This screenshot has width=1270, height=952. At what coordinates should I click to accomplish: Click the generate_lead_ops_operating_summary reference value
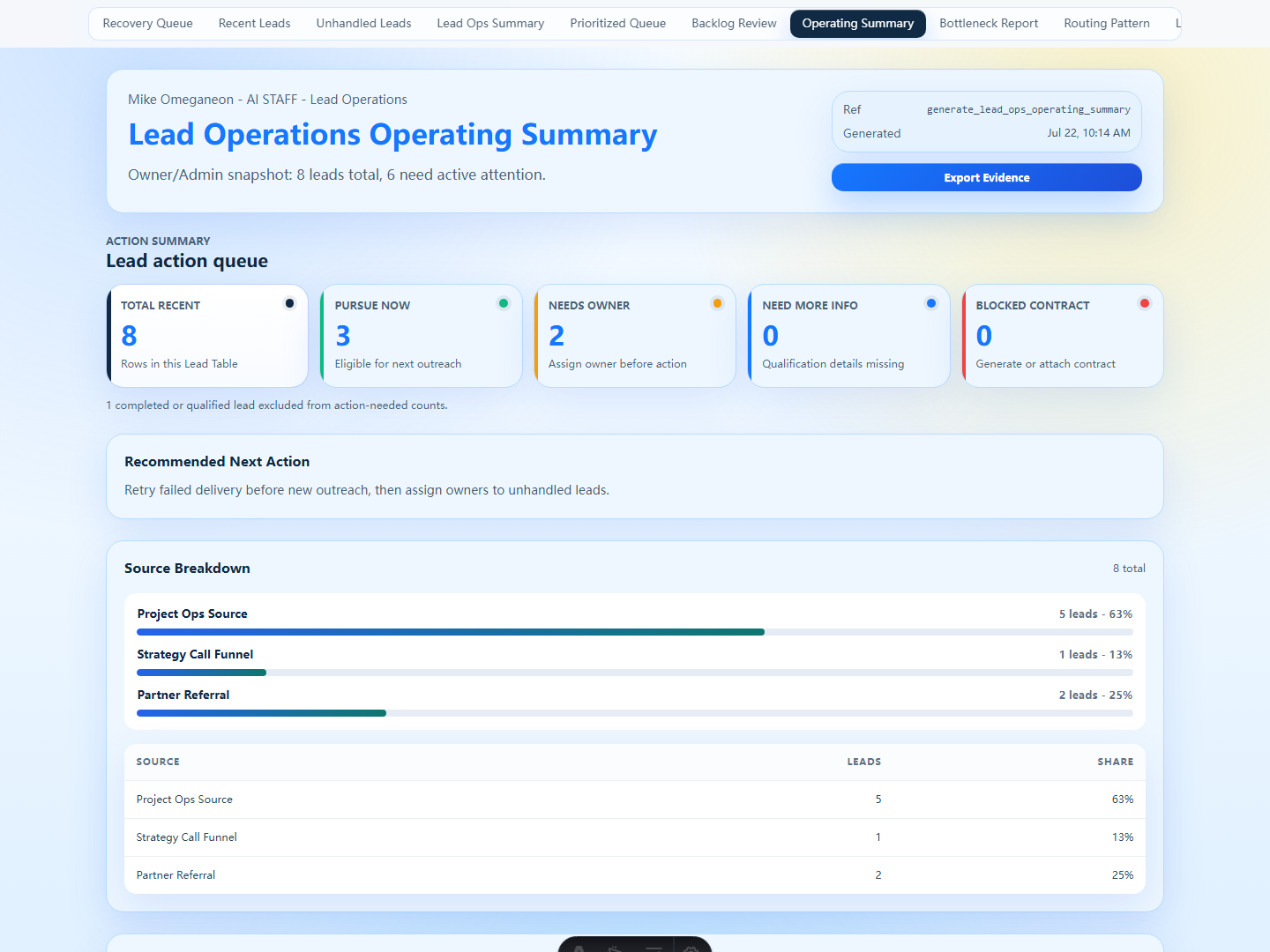pos(1028,109)
